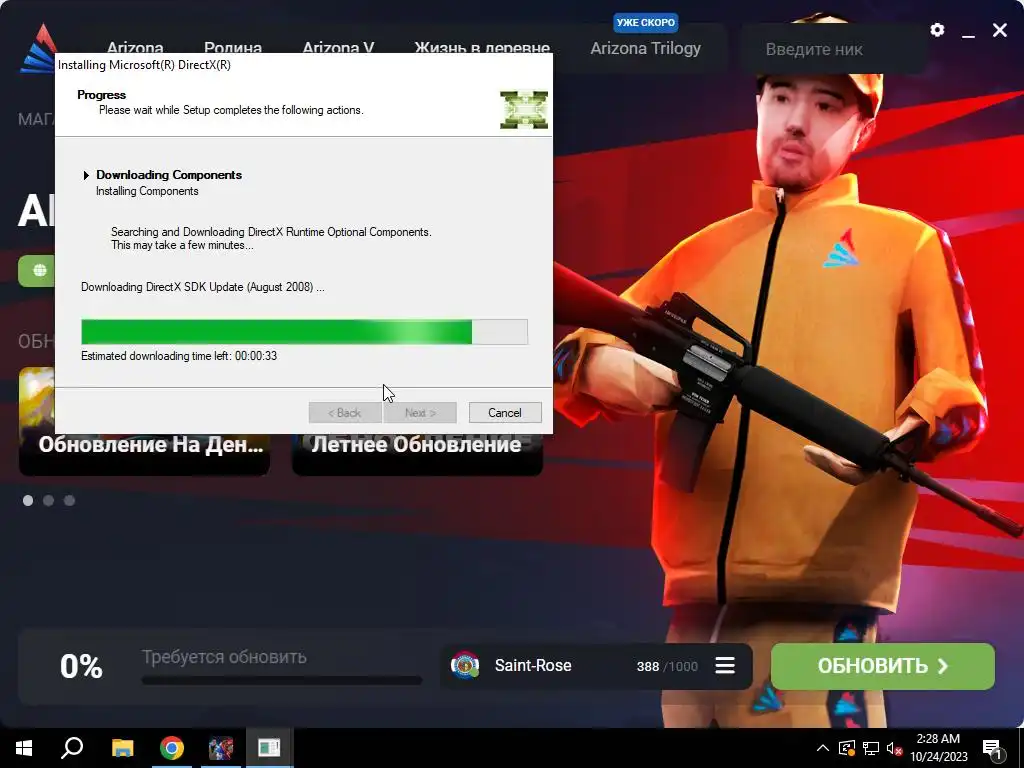
Task: Click the Введите ник nickname field
Action: pos(834,49)
